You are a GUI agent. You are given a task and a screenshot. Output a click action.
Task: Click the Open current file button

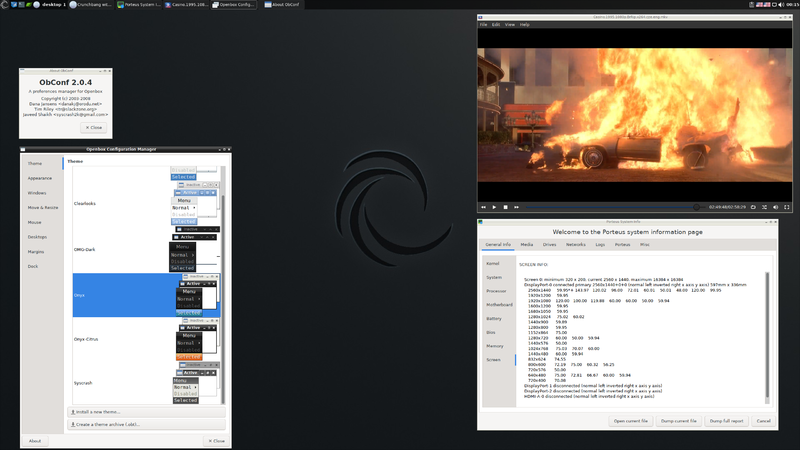631,421
